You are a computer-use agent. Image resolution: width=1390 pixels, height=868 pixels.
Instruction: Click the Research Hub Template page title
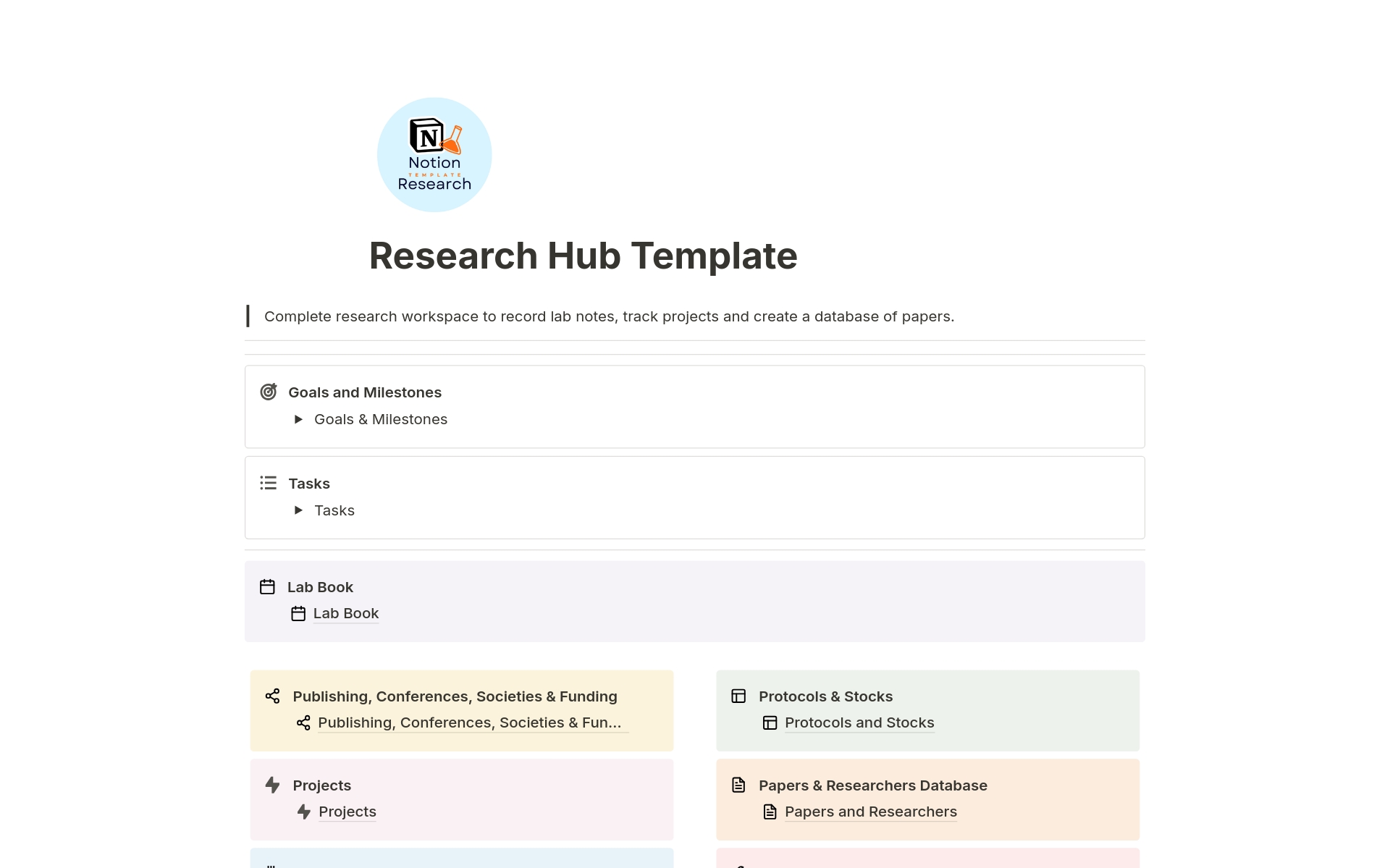click(x=584, y=255)
